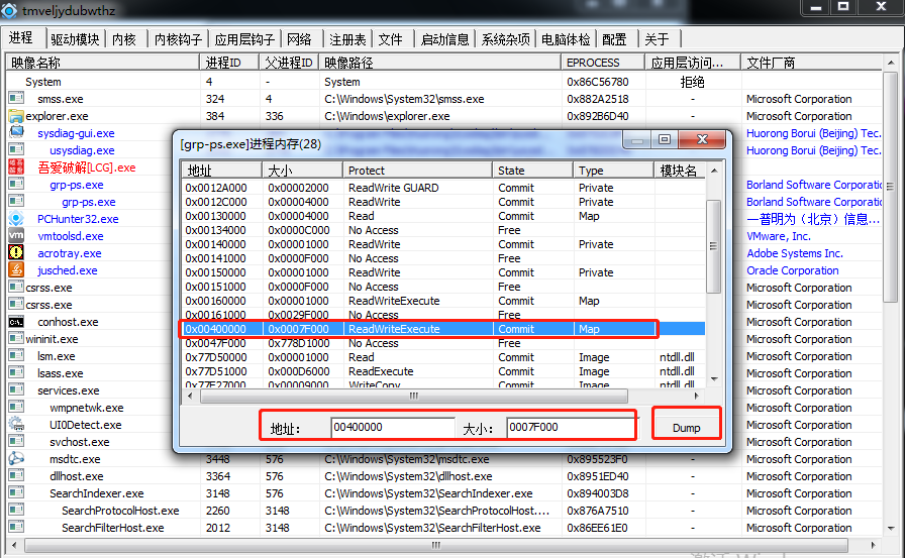Switch to the 内核 tab
Viewport: 905px width, 558px height.
pos(124,39)
